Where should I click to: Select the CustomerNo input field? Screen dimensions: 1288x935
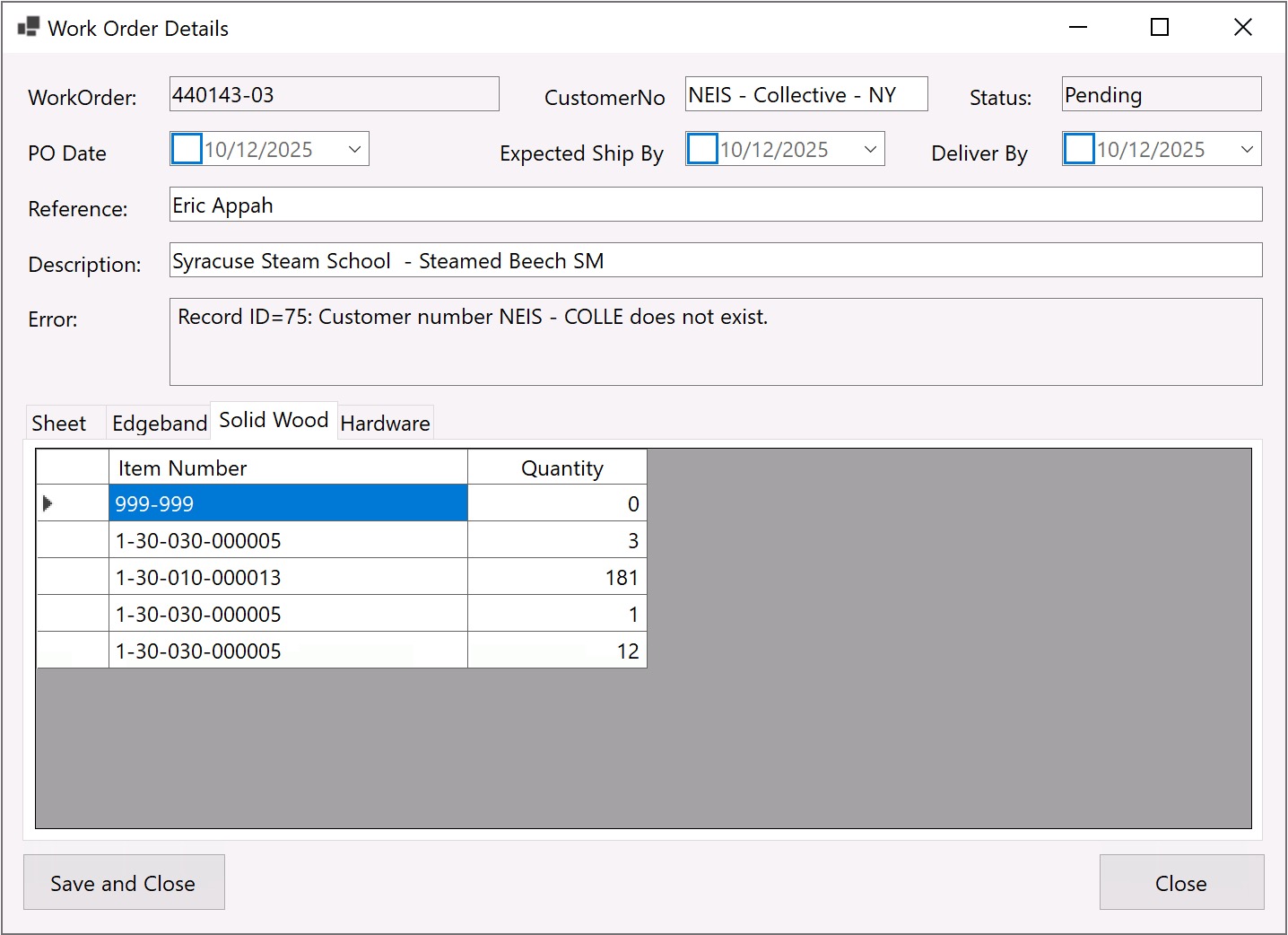[805, 95]
